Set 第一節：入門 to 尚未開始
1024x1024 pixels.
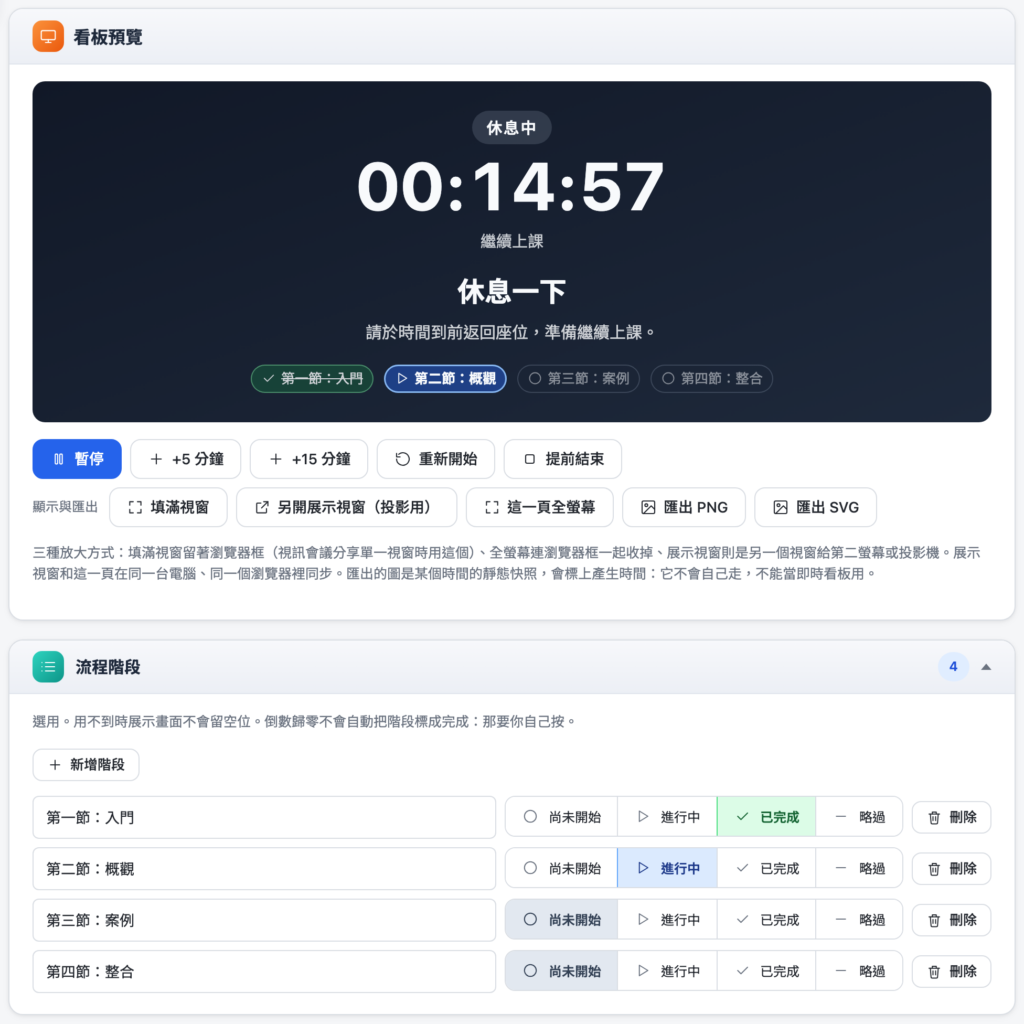click(562, 817)
